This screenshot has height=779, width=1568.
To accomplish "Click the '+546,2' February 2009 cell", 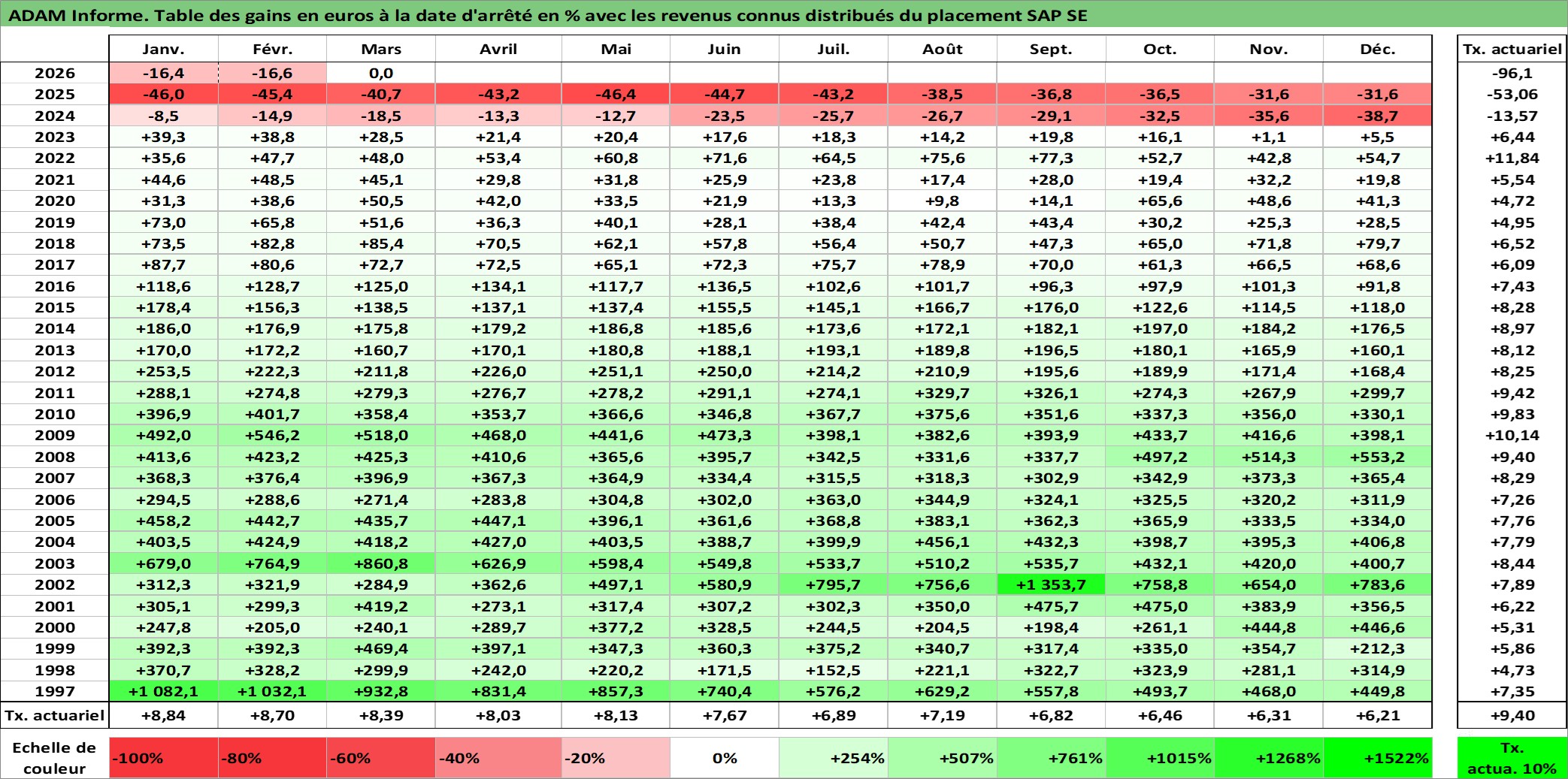I will [272, 435].
